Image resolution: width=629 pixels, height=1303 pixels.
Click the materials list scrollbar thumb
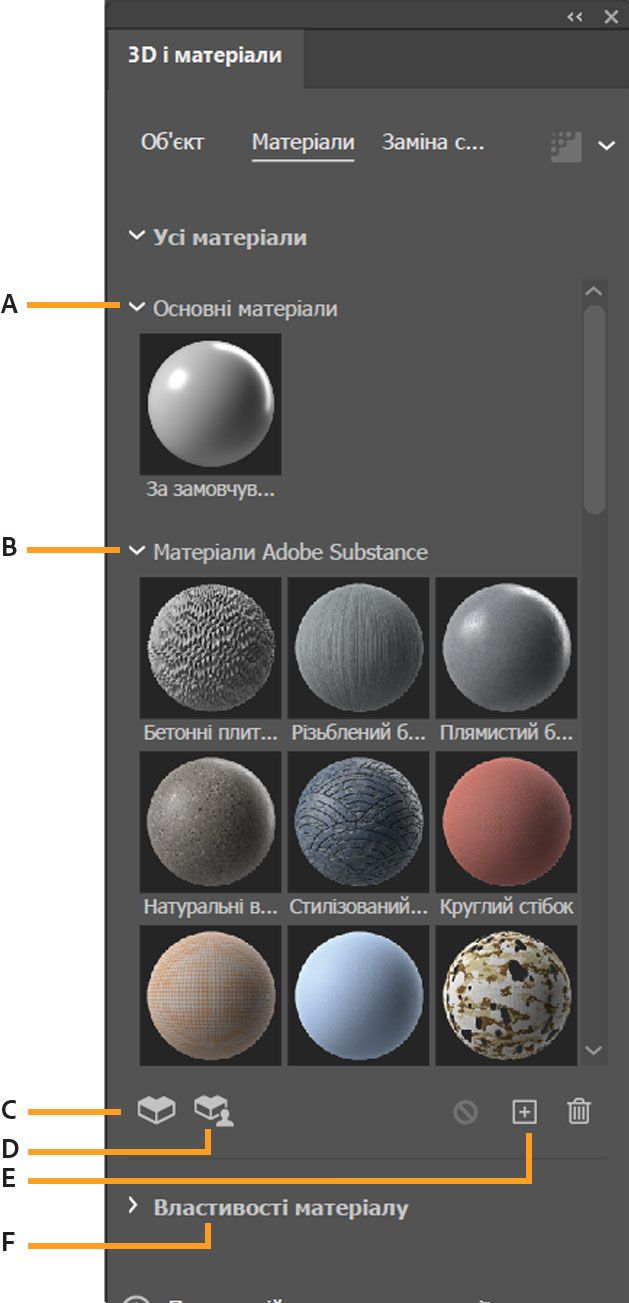tap(594, 410)
